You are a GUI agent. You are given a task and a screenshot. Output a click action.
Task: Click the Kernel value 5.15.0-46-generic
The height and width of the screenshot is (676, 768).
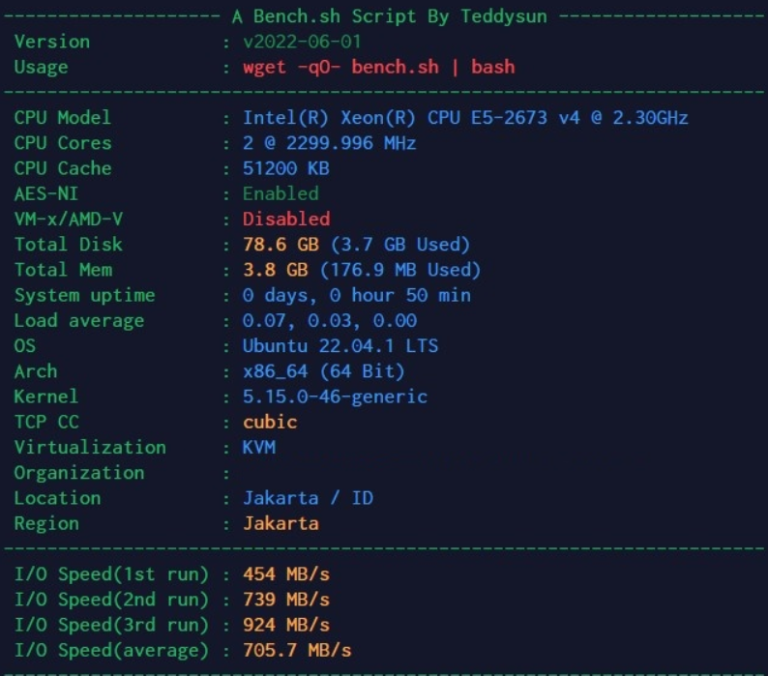(335, 397)
